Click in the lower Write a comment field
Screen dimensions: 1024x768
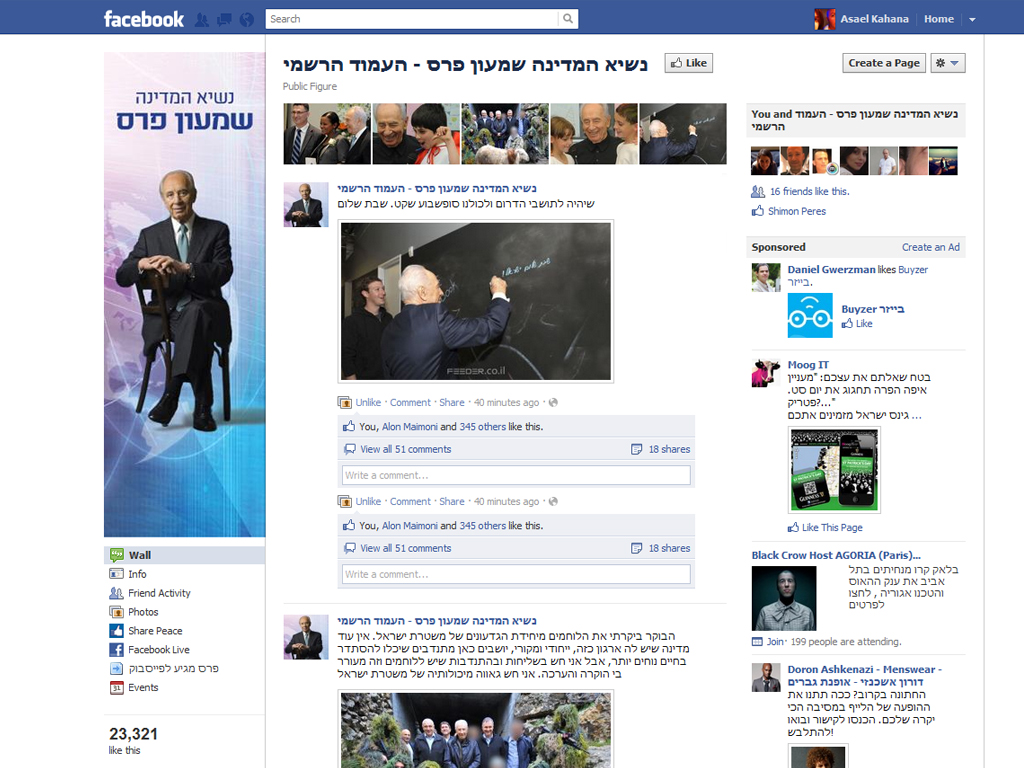516,575
